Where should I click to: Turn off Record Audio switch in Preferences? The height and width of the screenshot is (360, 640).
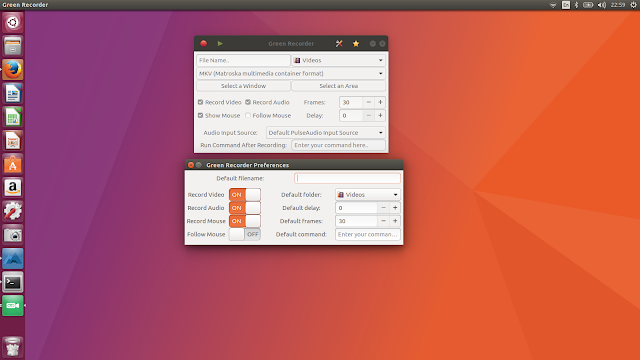click(x=244, y=208)
